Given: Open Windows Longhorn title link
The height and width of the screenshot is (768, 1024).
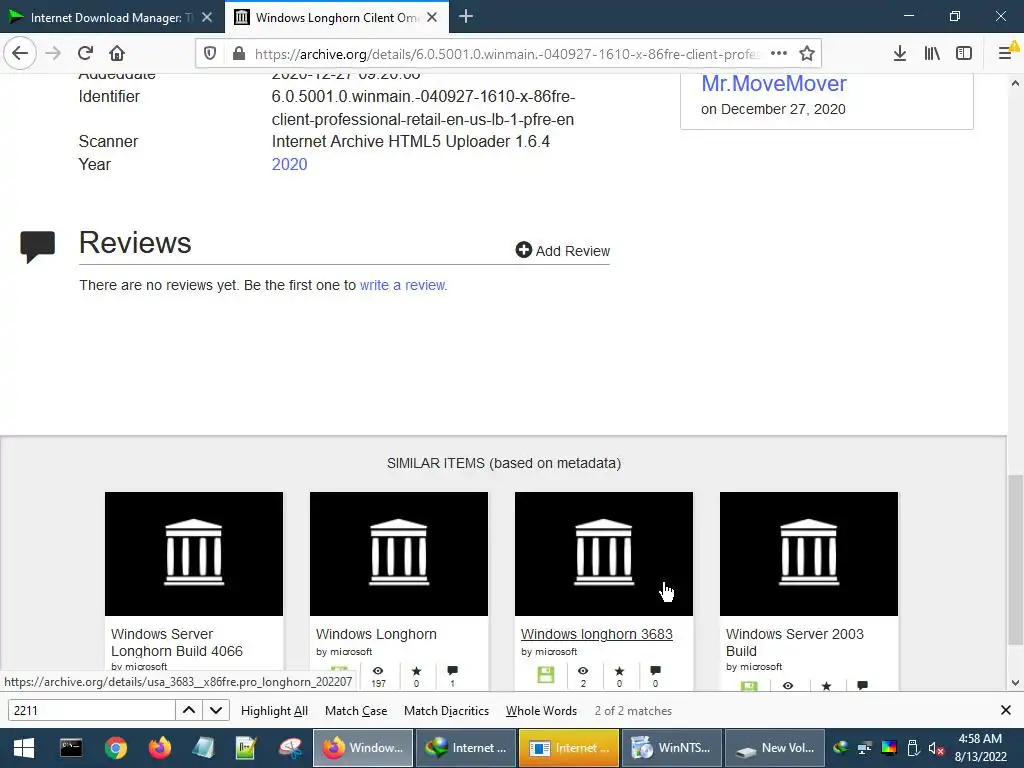Looking at the screenshot, I should [376, 634].
